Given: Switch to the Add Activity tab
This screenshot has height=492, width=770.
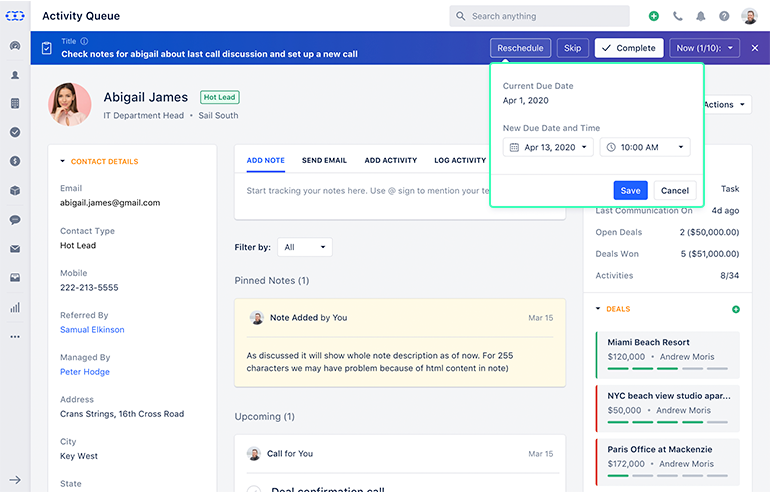Looking at the screenshot, I should [x=390, y=160].
